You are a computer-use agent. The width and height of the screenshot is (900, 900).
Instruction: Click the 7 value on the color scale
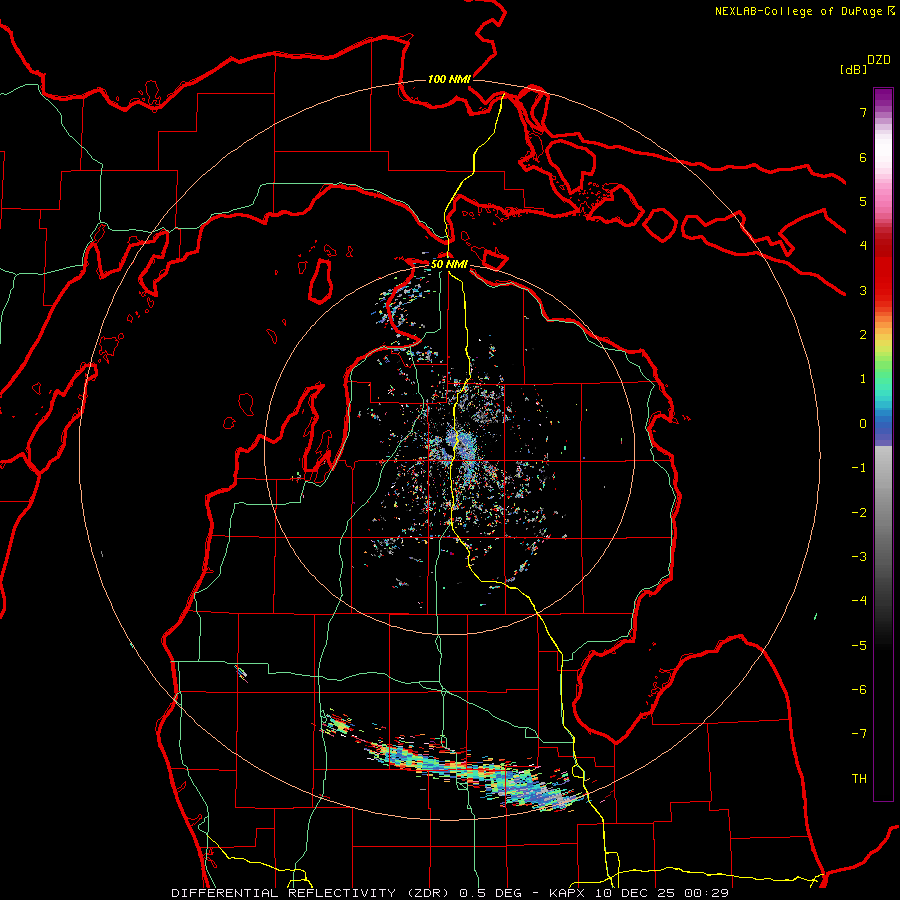(x=863, y=112)
